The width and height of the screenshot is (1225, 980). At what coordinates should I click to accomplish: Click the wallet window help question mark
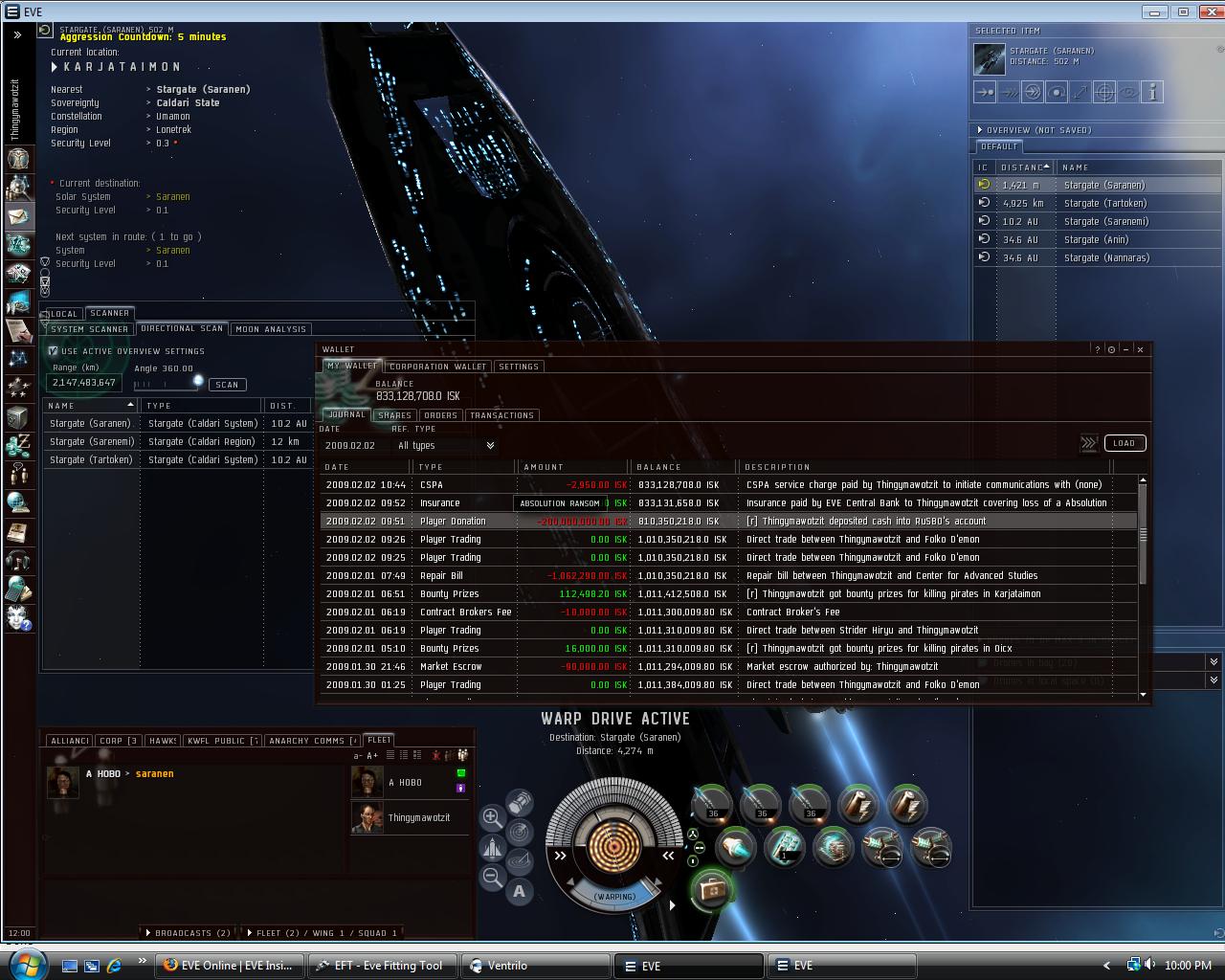pyautogui.click(x=1098, y=349)
